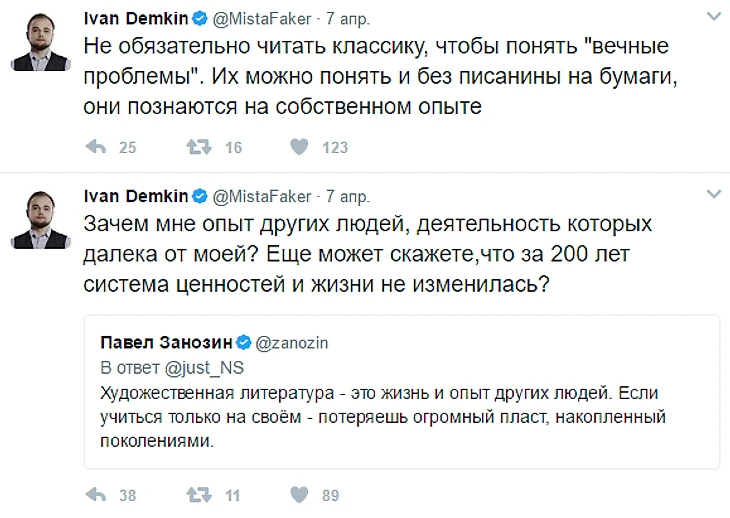Visit the @zanozin handle link
This screenshot has width=730, height=518.
tap(293, 342)
